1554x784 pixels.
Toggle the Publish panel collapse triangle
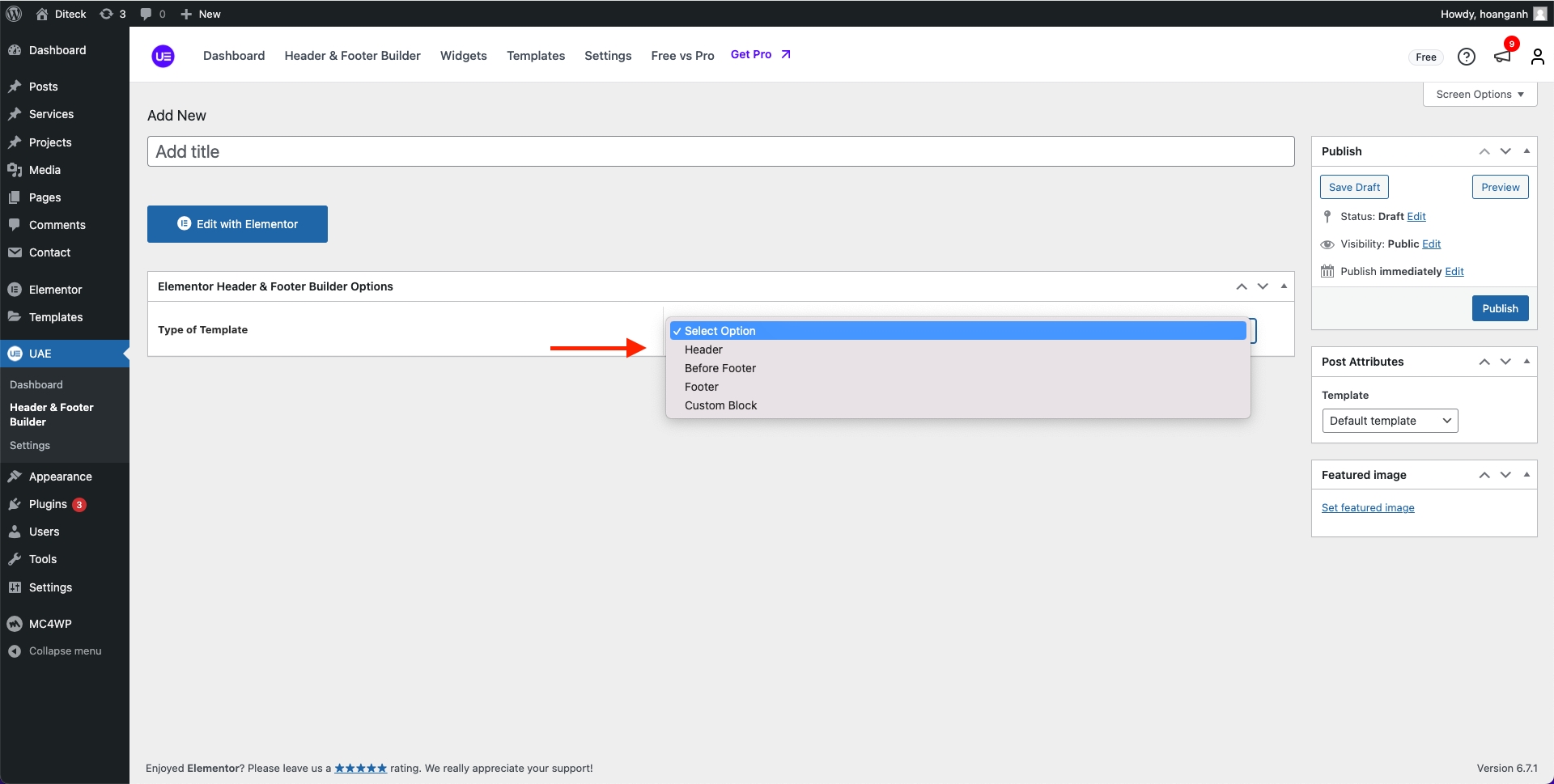point(1526,151)
